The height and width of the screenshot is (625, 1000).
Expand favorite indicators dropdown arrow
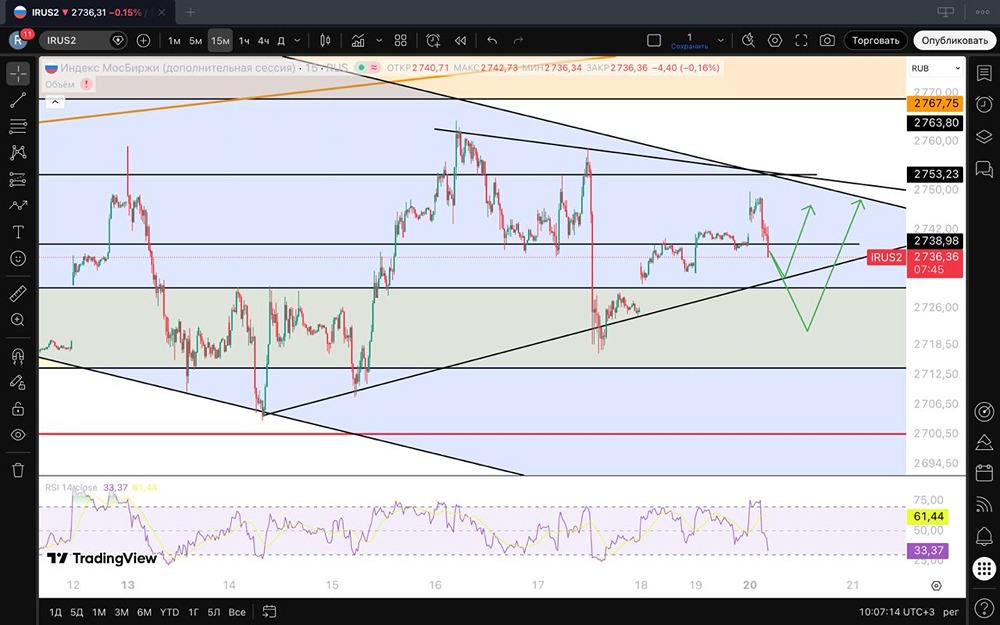(x=379, y=40)
